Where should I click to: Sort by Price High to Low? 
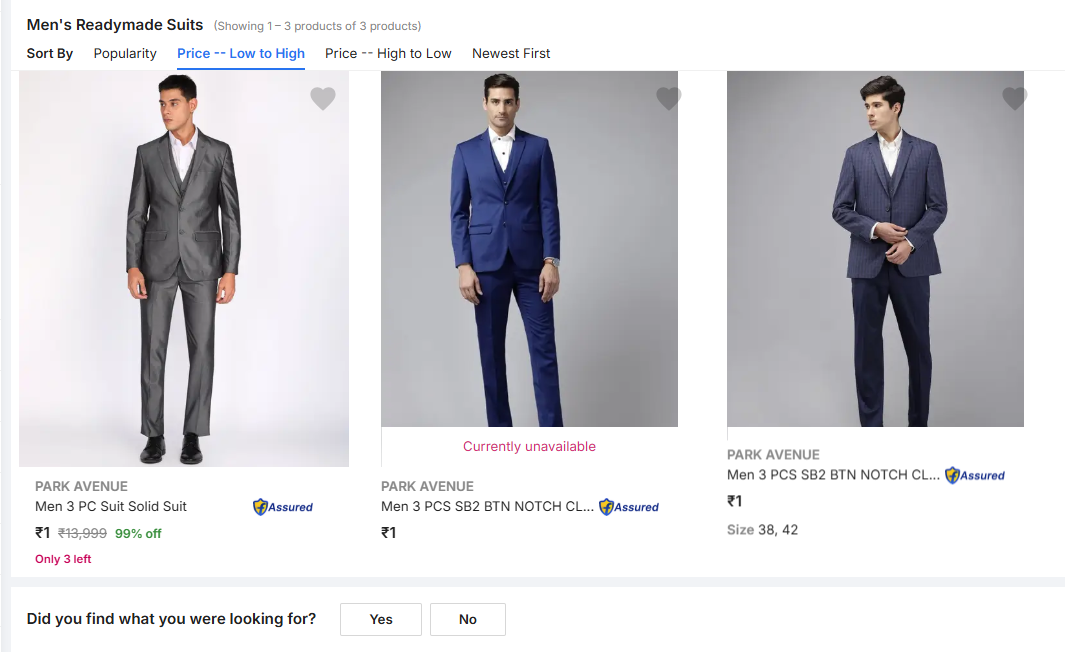[388, 53]
